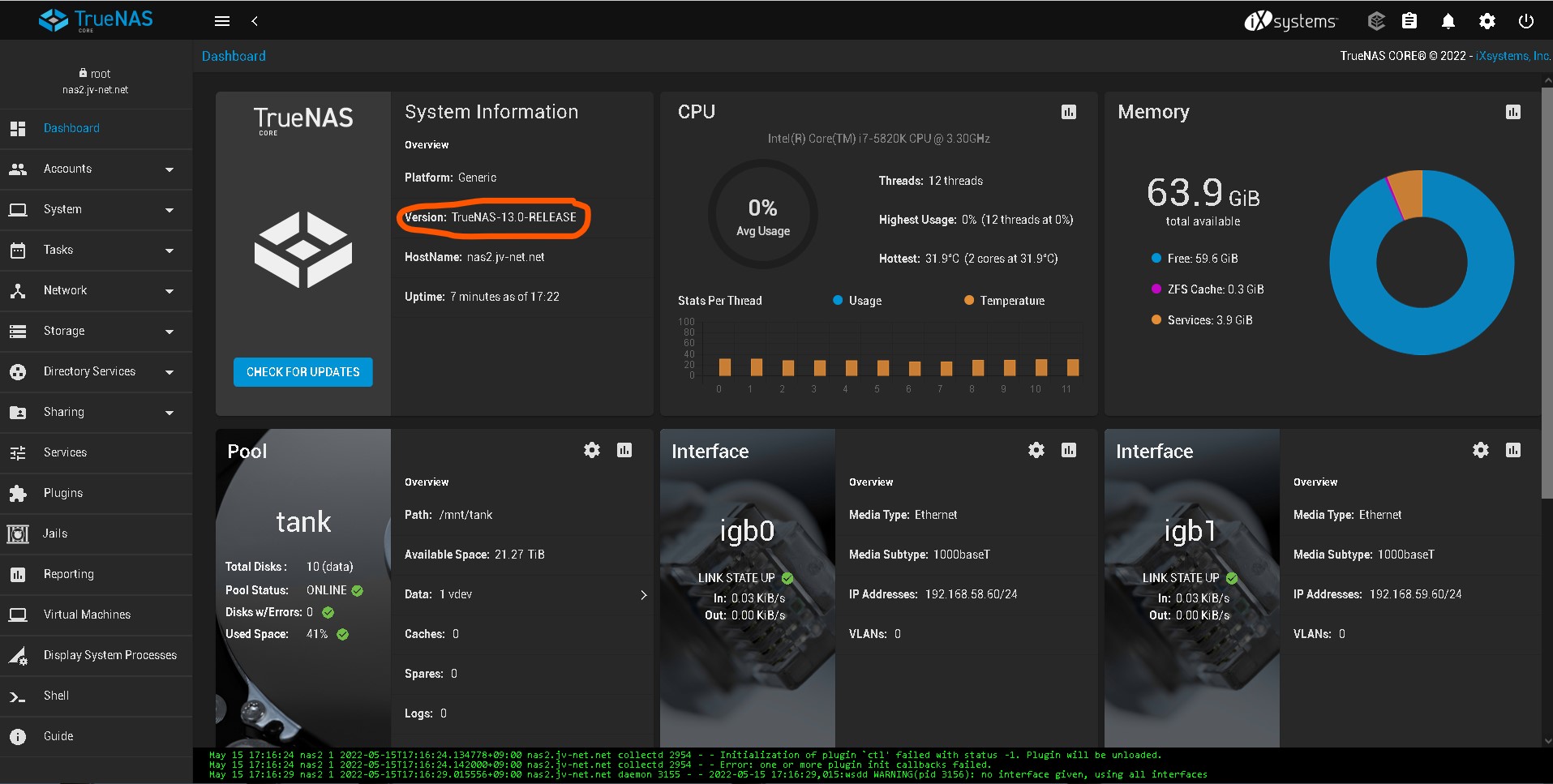Screen dimensions: 1553x784
Task: Open Guide menu item
Action: click(96, 736)
